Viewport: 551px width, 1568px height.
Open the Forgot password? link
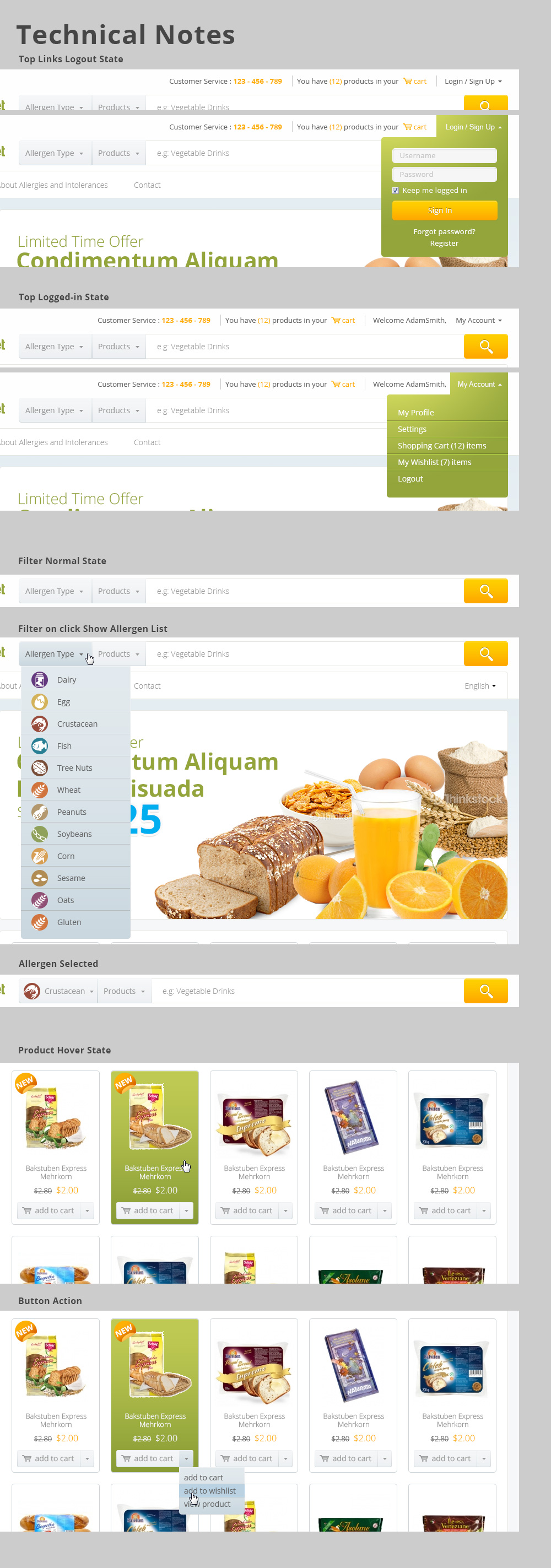(444, 231)
